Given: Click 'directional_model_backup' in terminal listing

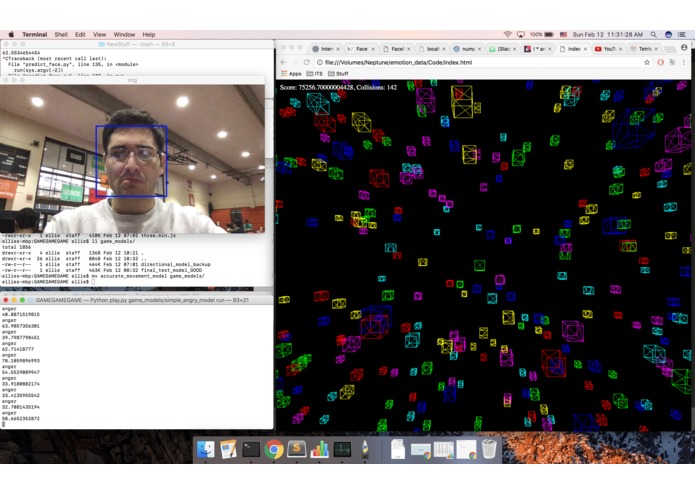Looking at the screenshot, I should point(176,265).
